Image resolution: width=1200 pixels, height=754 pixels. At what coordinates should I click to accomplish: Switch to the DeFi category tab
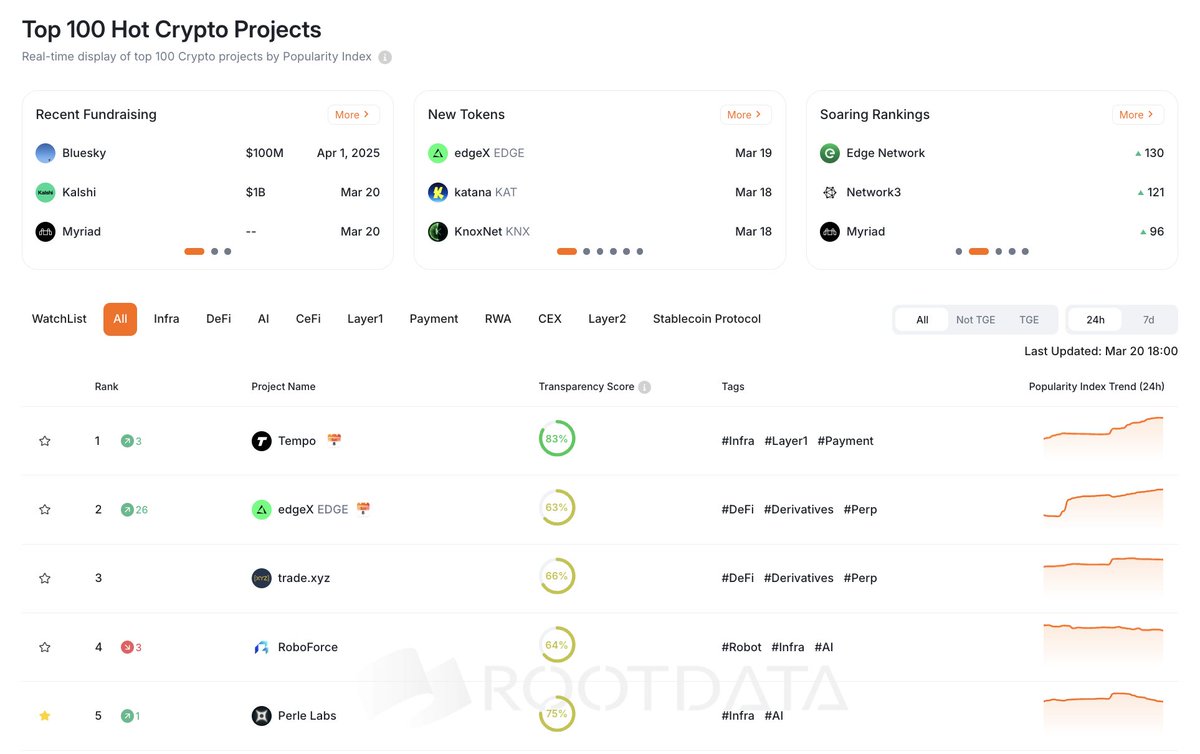click(218, 318)
